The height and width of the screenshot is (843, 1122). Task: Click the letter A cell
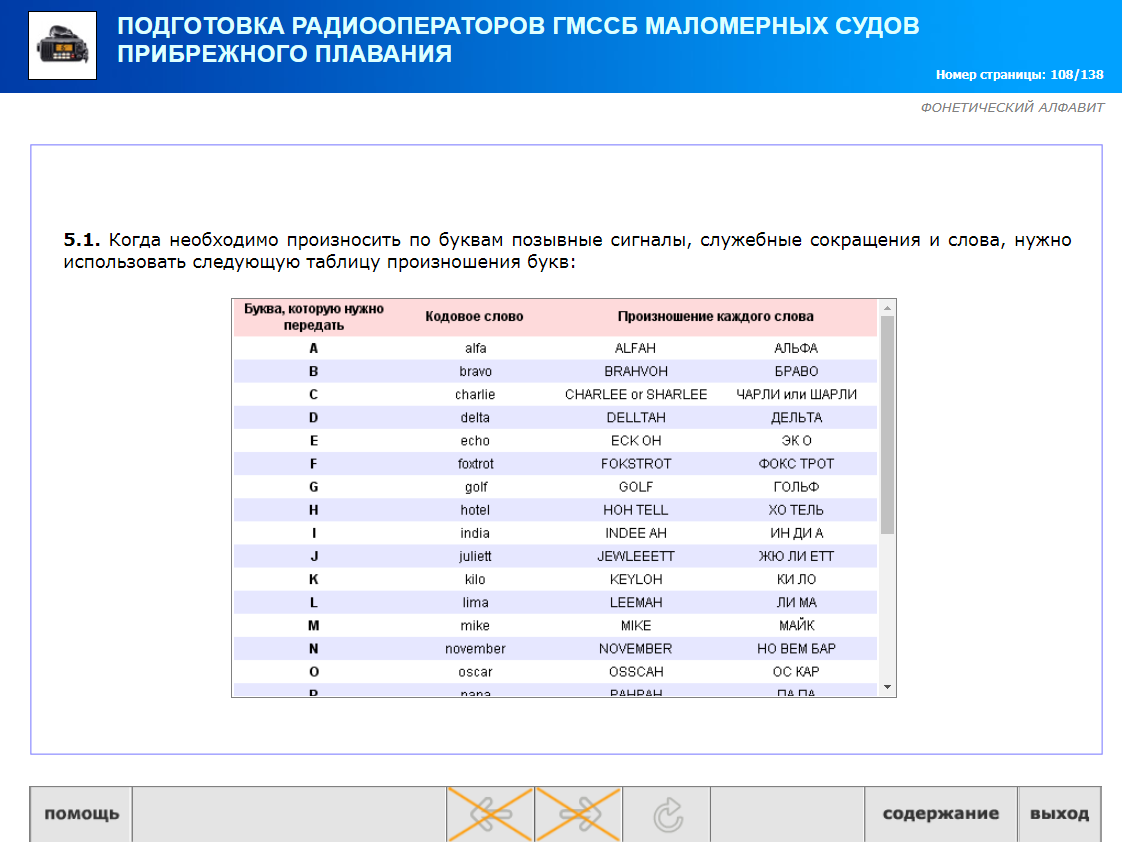(313, 349)
